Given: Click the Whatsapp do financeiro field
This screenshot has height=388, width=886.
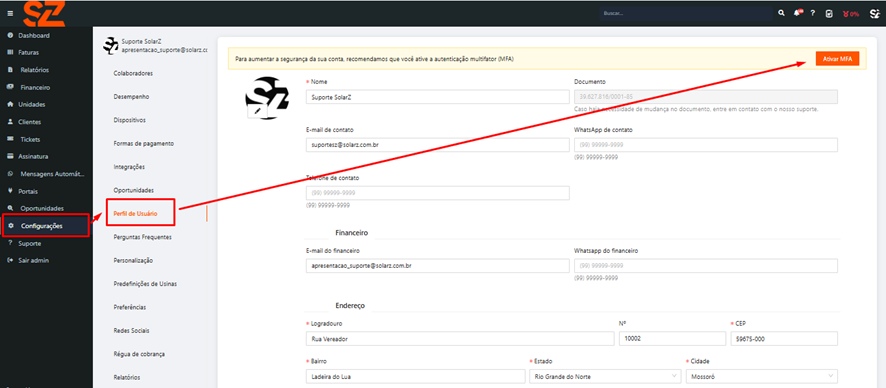Looking at the screenshot, I should [706, 265].
